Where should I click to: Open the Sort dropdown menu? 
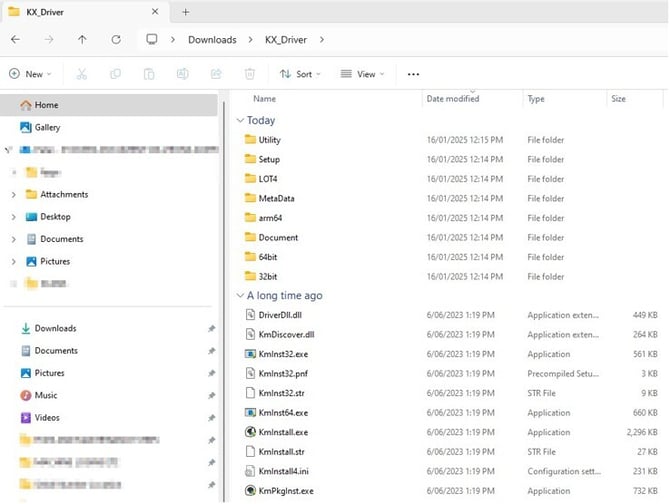tap(298, 74)
